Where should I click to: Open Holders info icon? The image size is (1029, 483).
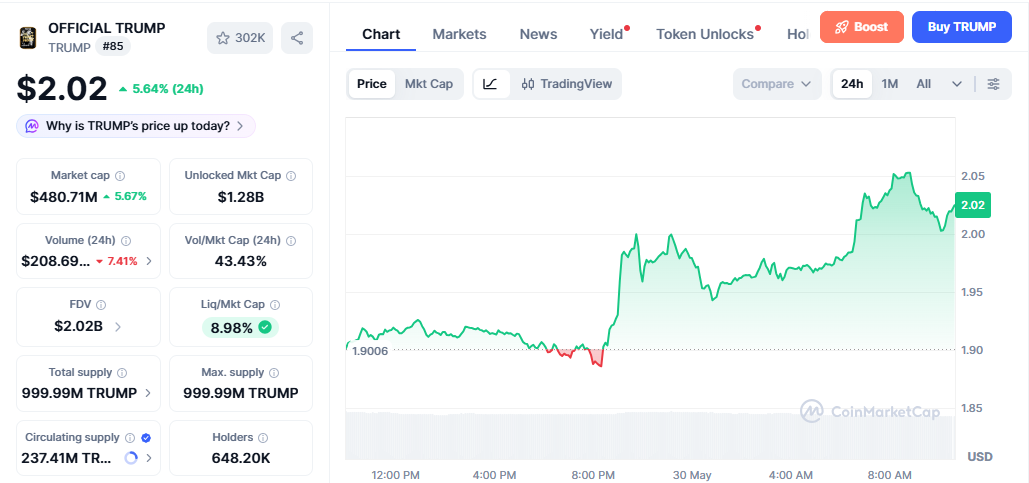263,438
